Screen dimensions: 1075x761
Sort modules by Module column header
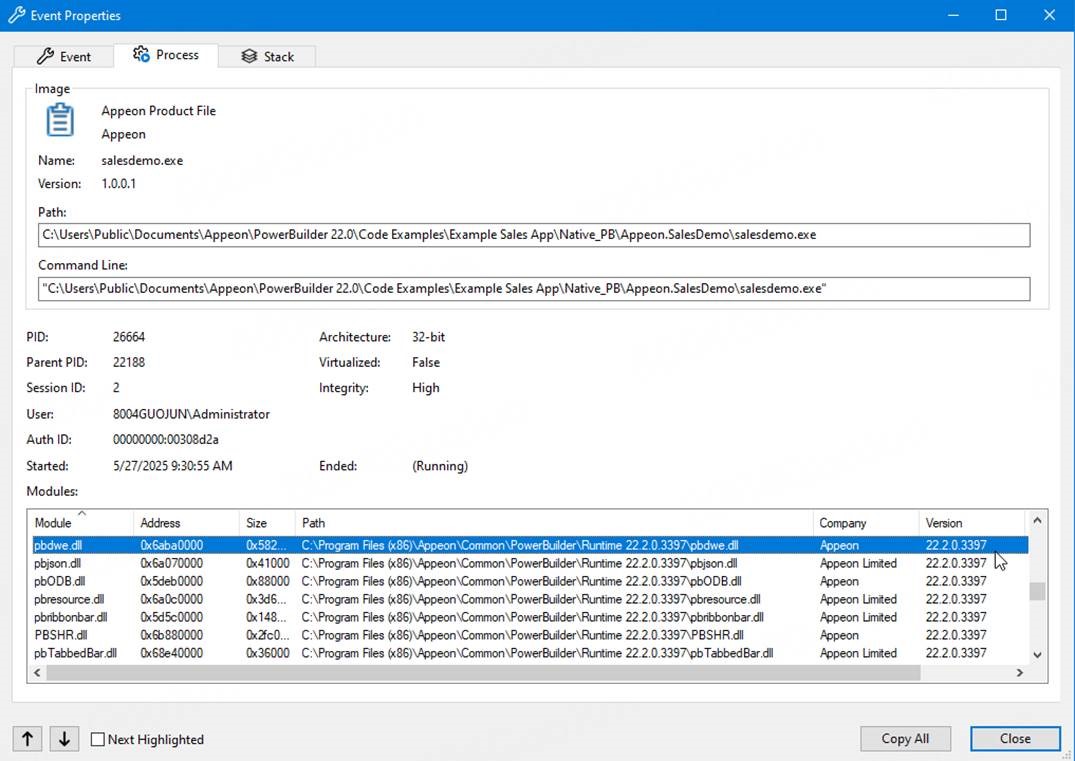click(81, 522)
